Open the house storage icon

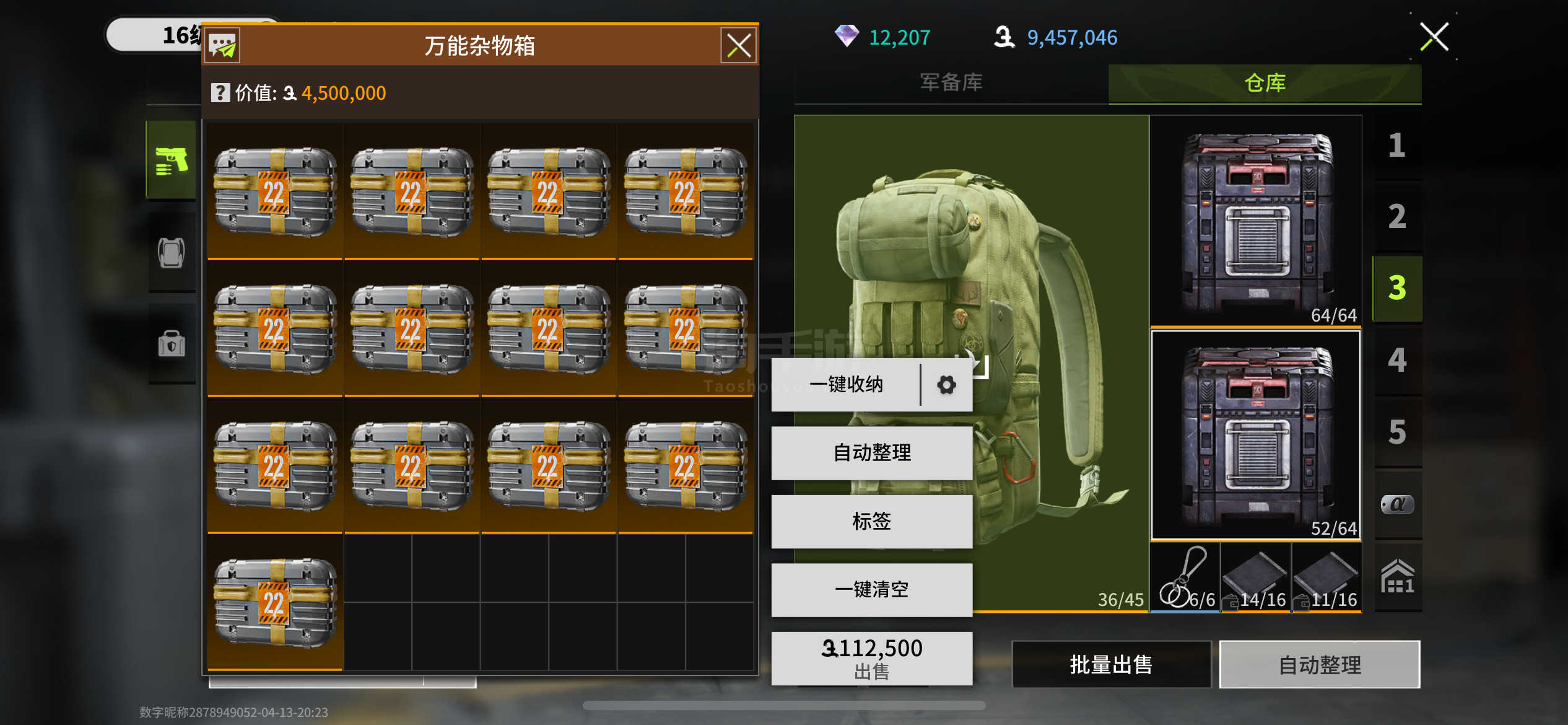[1398, 576]
